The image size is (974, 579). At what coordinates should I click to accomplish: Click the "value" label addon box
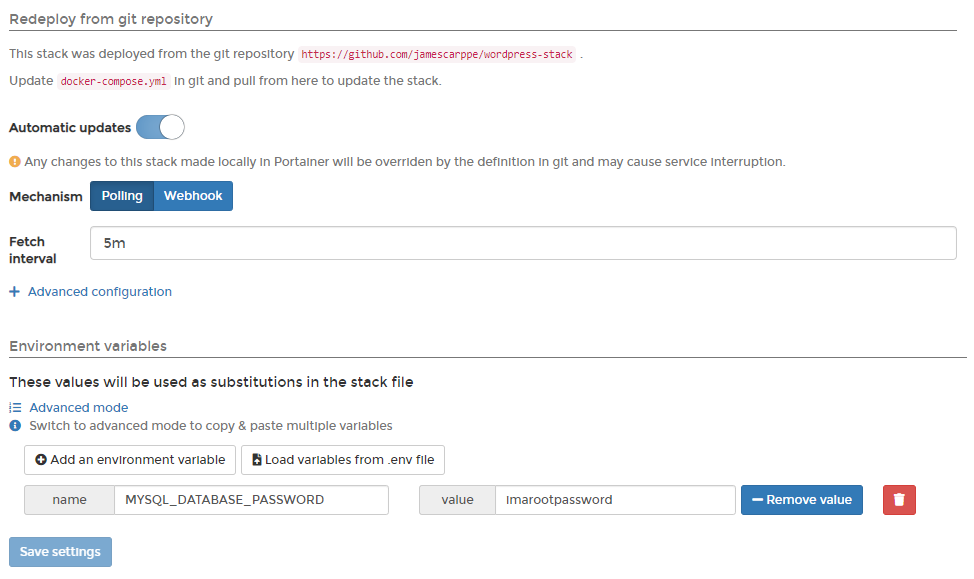pyautogui.click(x=457, y=500)
